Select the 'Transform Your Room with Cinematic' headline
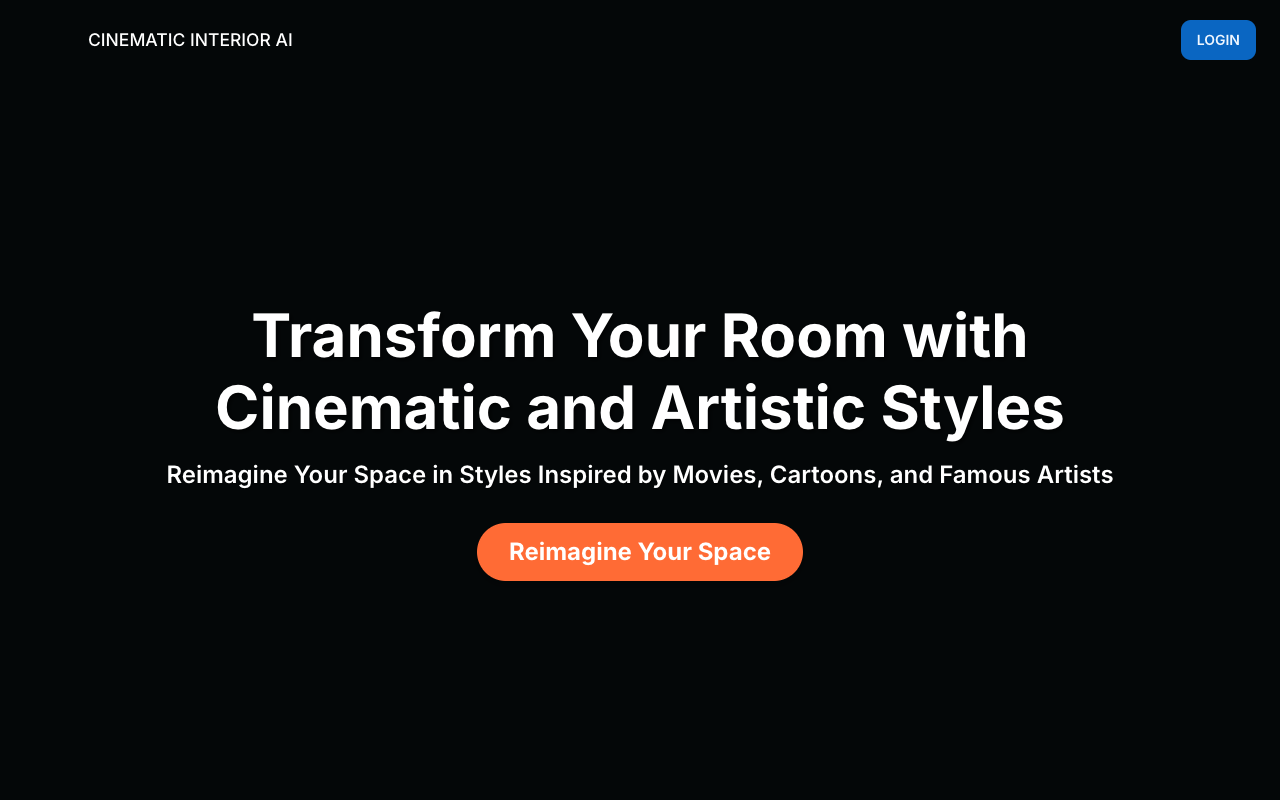The image size is (1280, 800). tap(640, 372)
